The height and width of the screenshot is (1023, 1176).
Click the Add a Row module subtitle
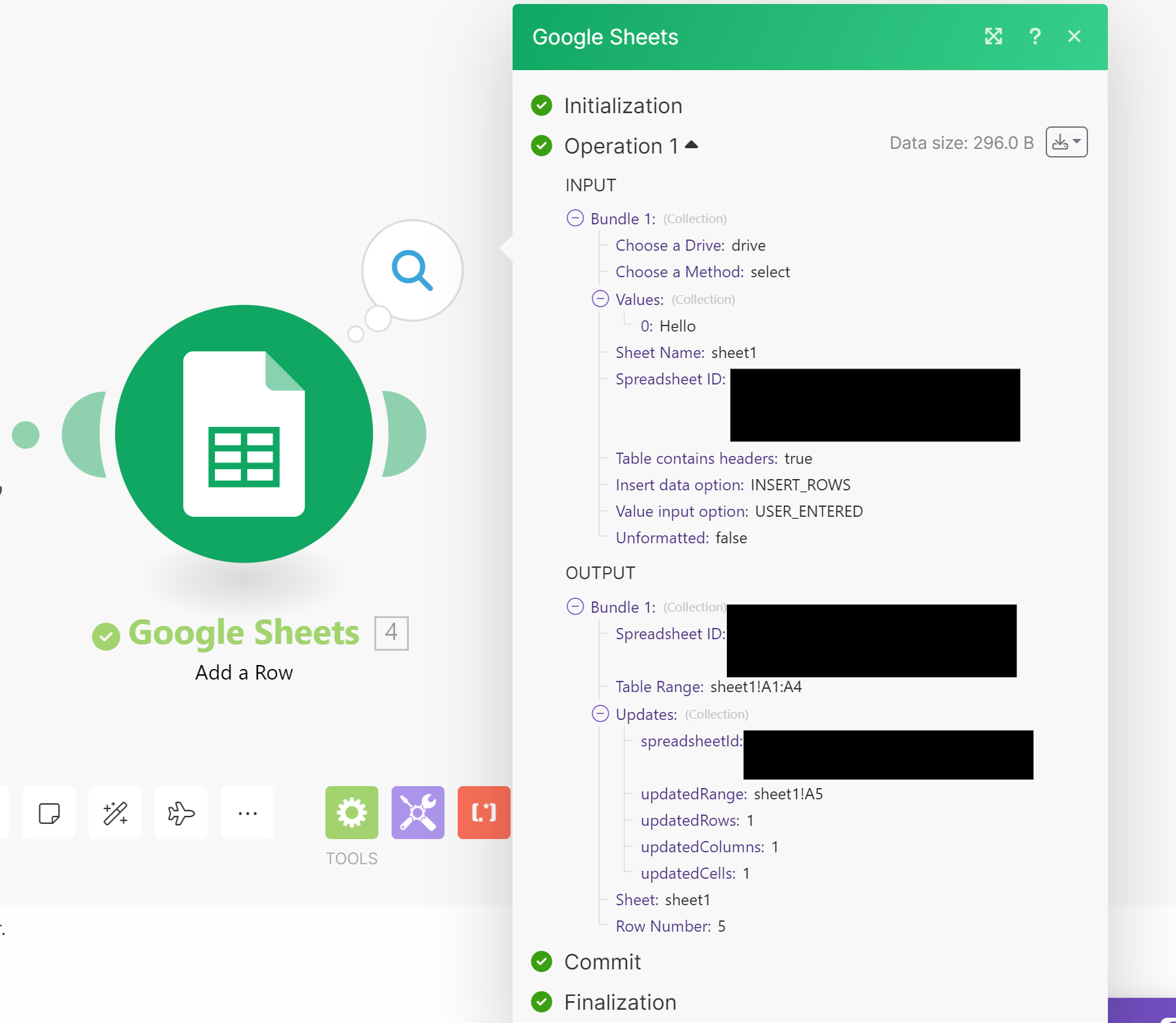(244, 673)
